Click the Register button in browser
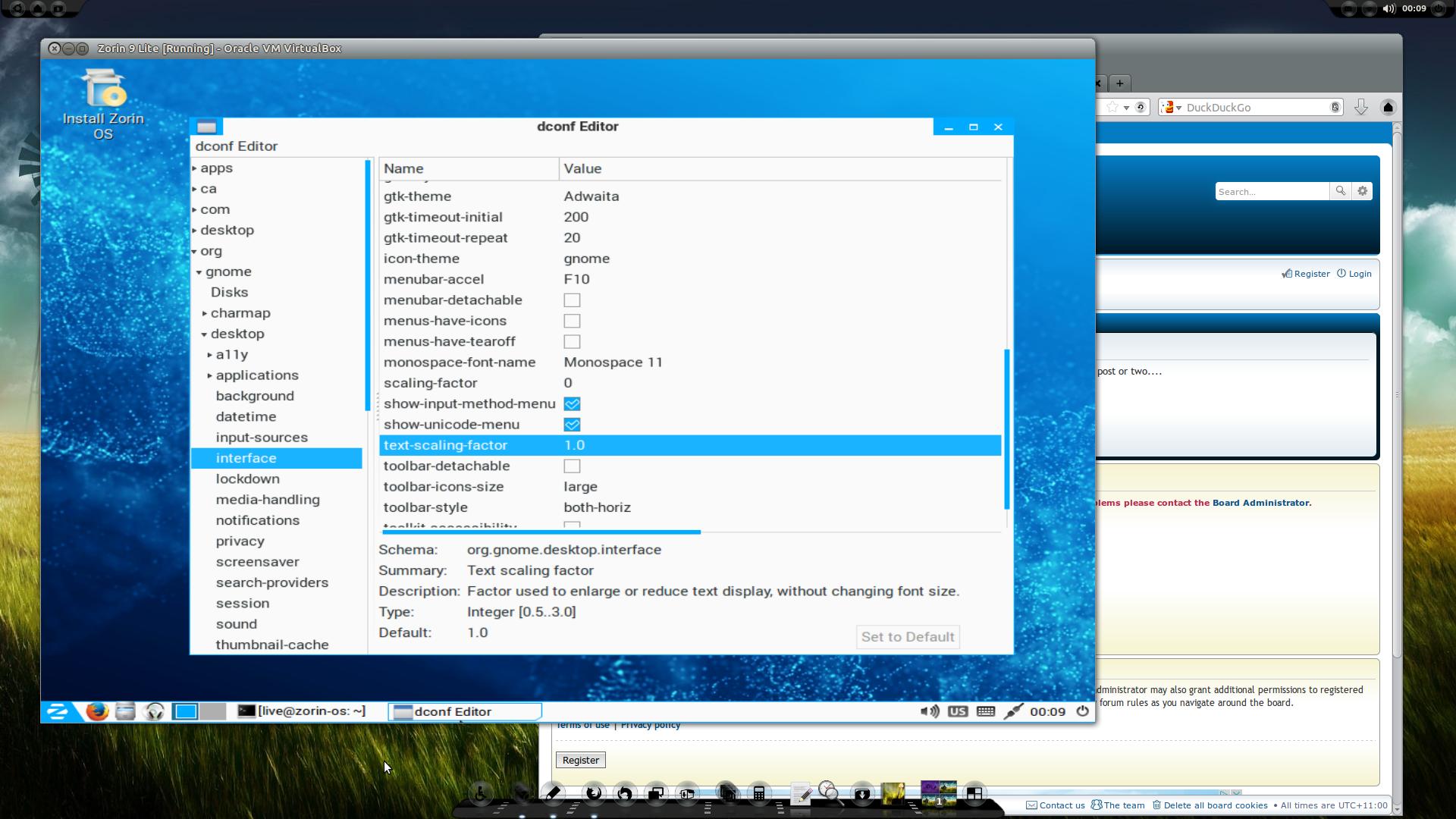The height and width of the screenshot is (819, 1456). pyautogui.click(x=580, y=760)
